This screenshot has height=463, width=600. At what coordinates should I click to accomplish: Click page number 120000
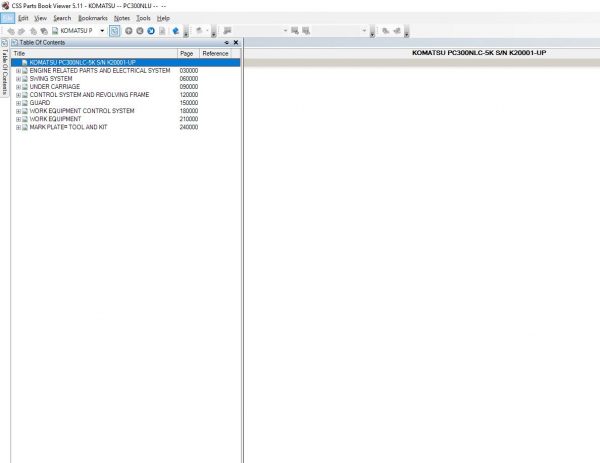(189, 95)
